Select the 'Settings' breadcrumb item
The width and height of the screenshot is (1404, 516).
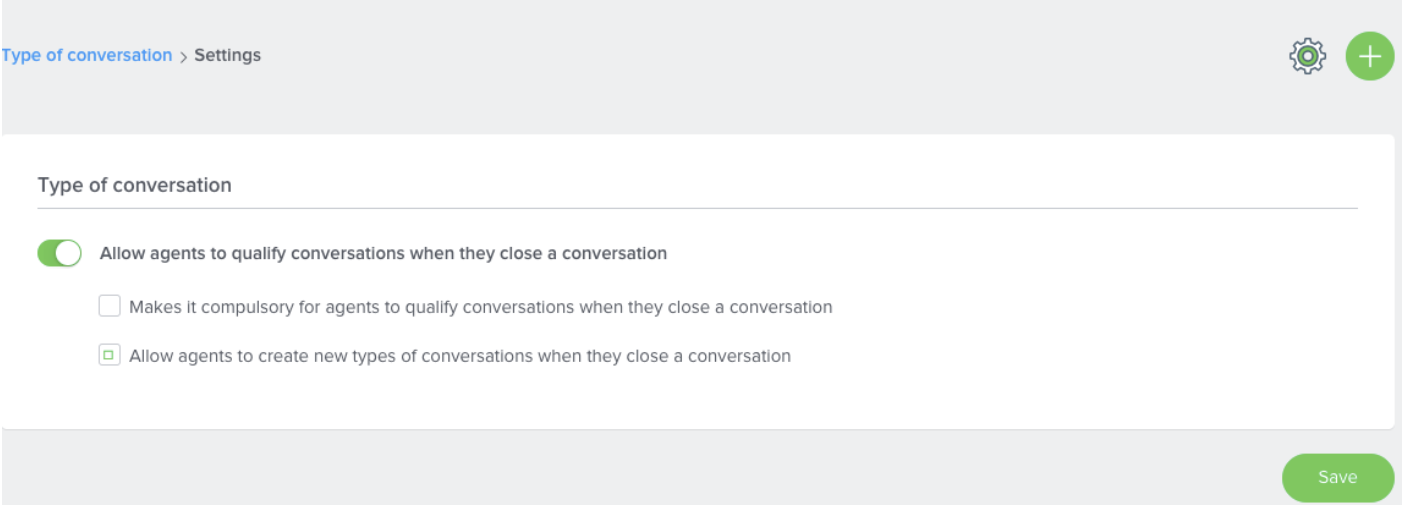227,55
